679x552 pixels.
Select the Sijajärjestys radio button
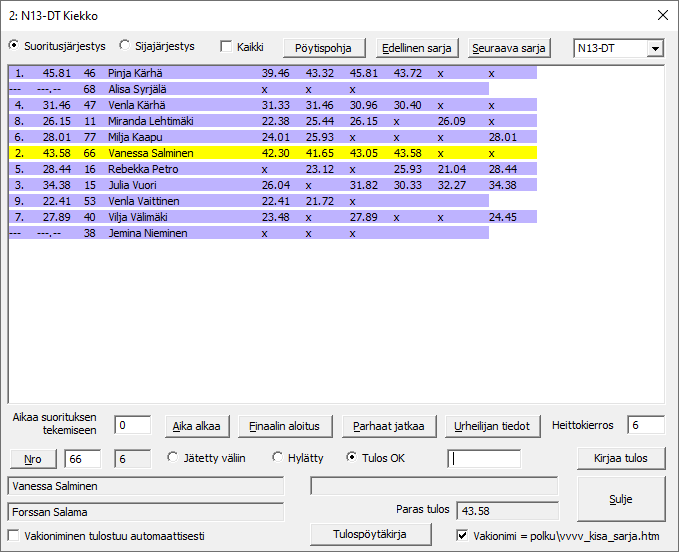[x=126, y=46]
